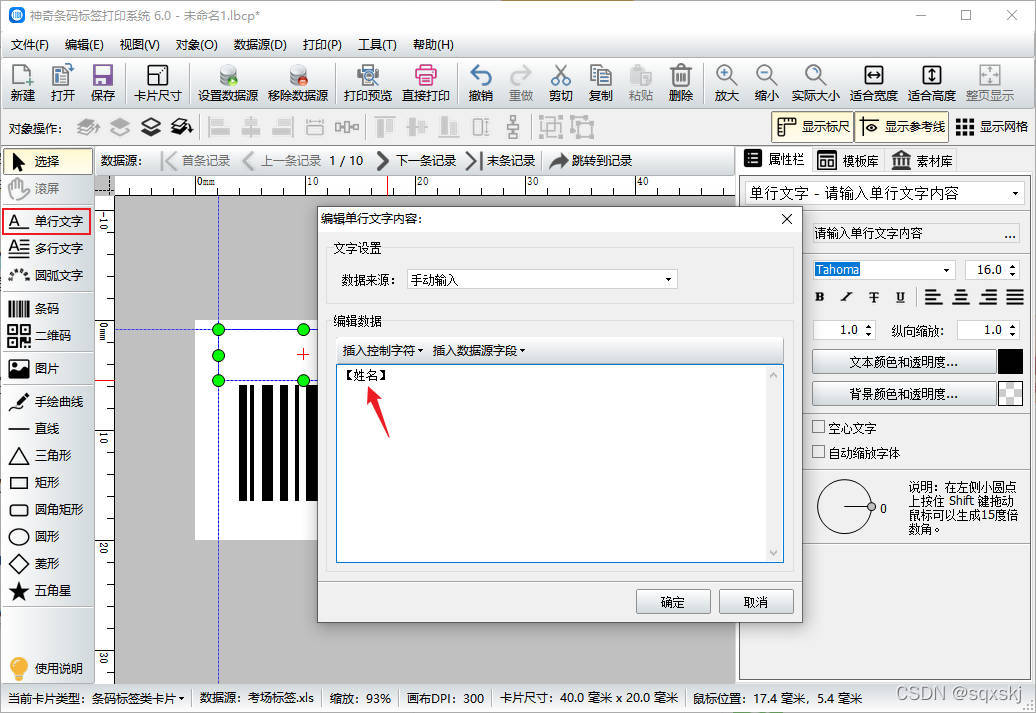Click transparent background color swatch

coord(1010,394)
